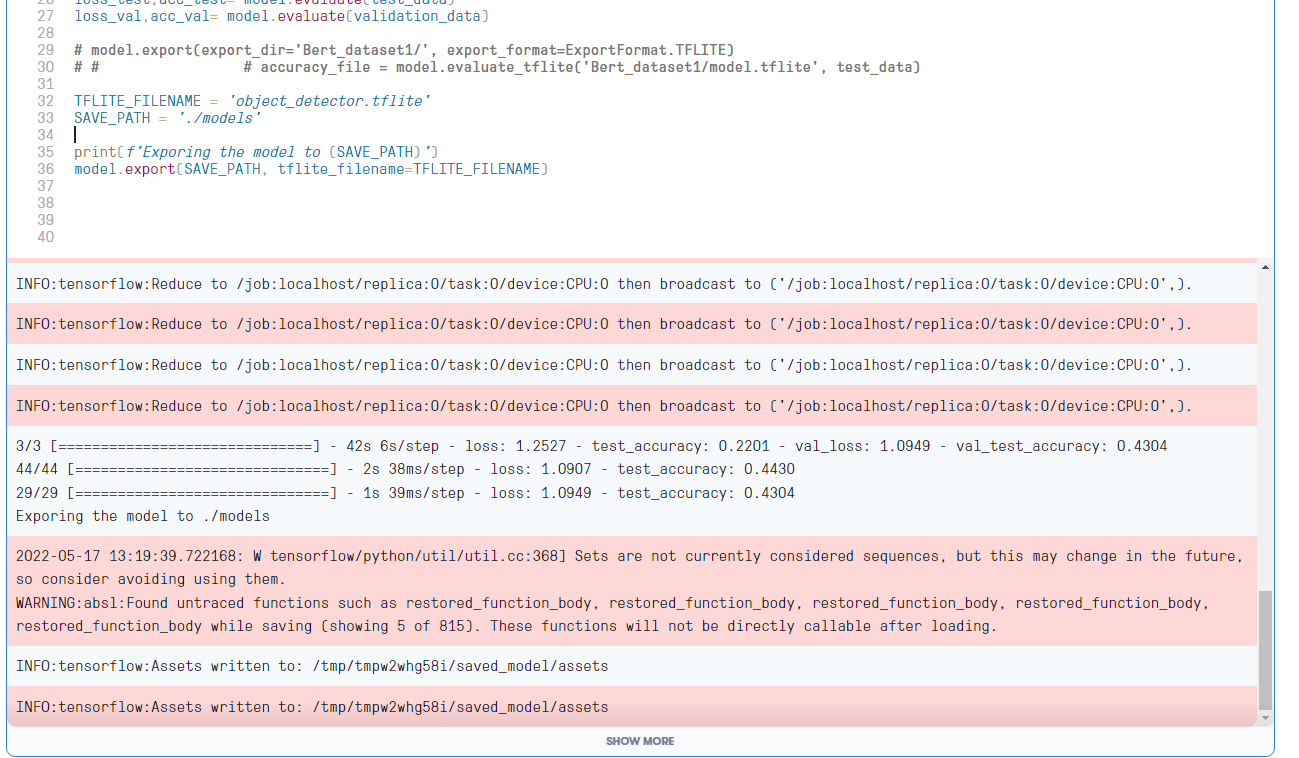
Task: Click the 3/3 training progress output line
Action: point(590,446)
